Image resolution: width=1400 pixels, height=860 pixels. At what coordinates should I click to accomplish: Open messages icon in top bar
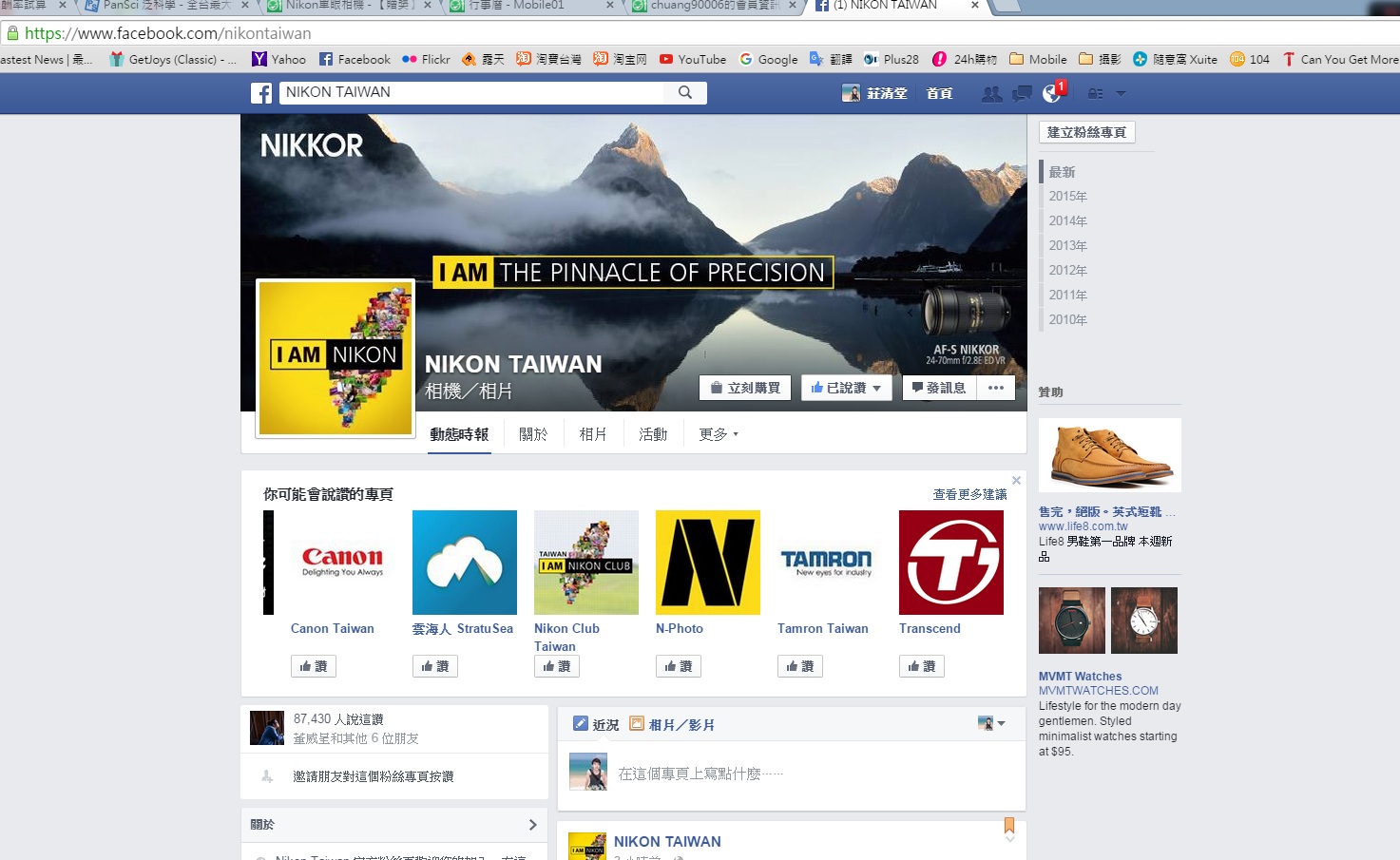(1022, 93)
